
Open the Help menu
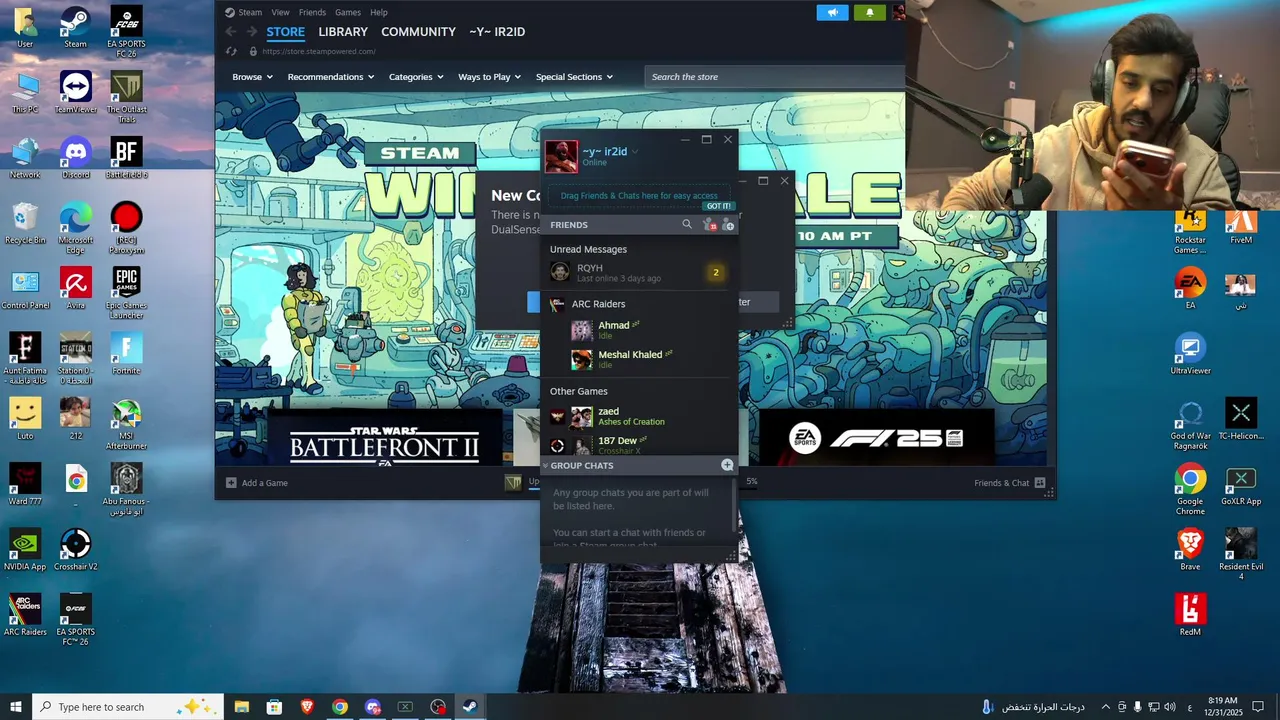click(x=379, y=12)
